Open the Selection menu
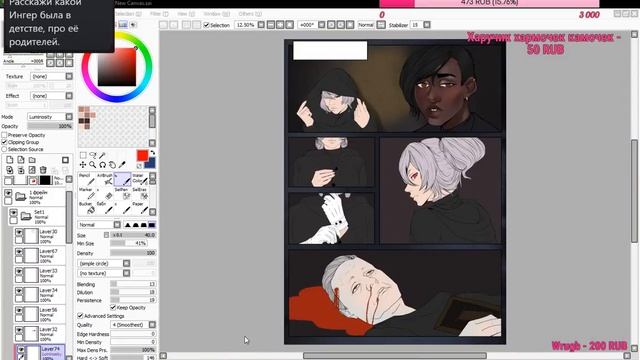Image resolution: width=640 pixels, height=360 pixels. (128, 14)
